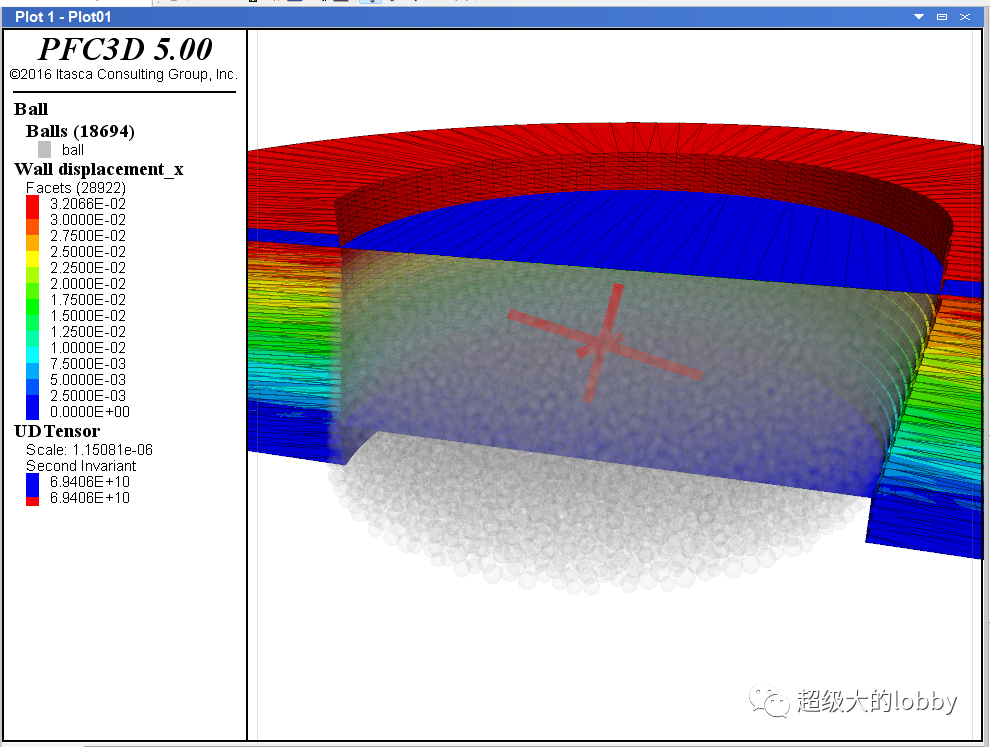The image size is (990, 747).
Task: Click the red tensor cross in the model view
Action: point(603,344)
